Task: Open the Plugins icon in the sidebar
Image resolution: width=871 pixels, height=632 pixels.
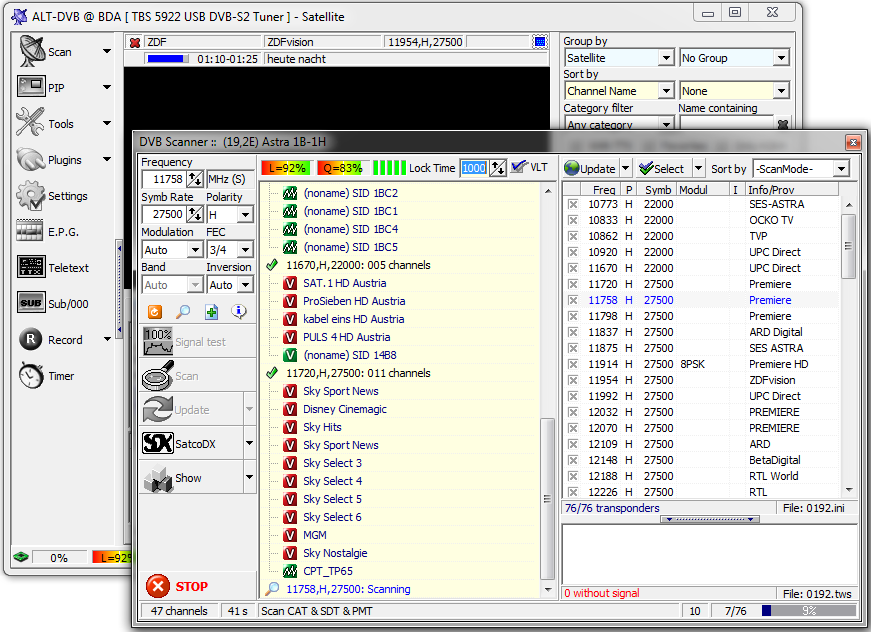Action: click(30, 160)
